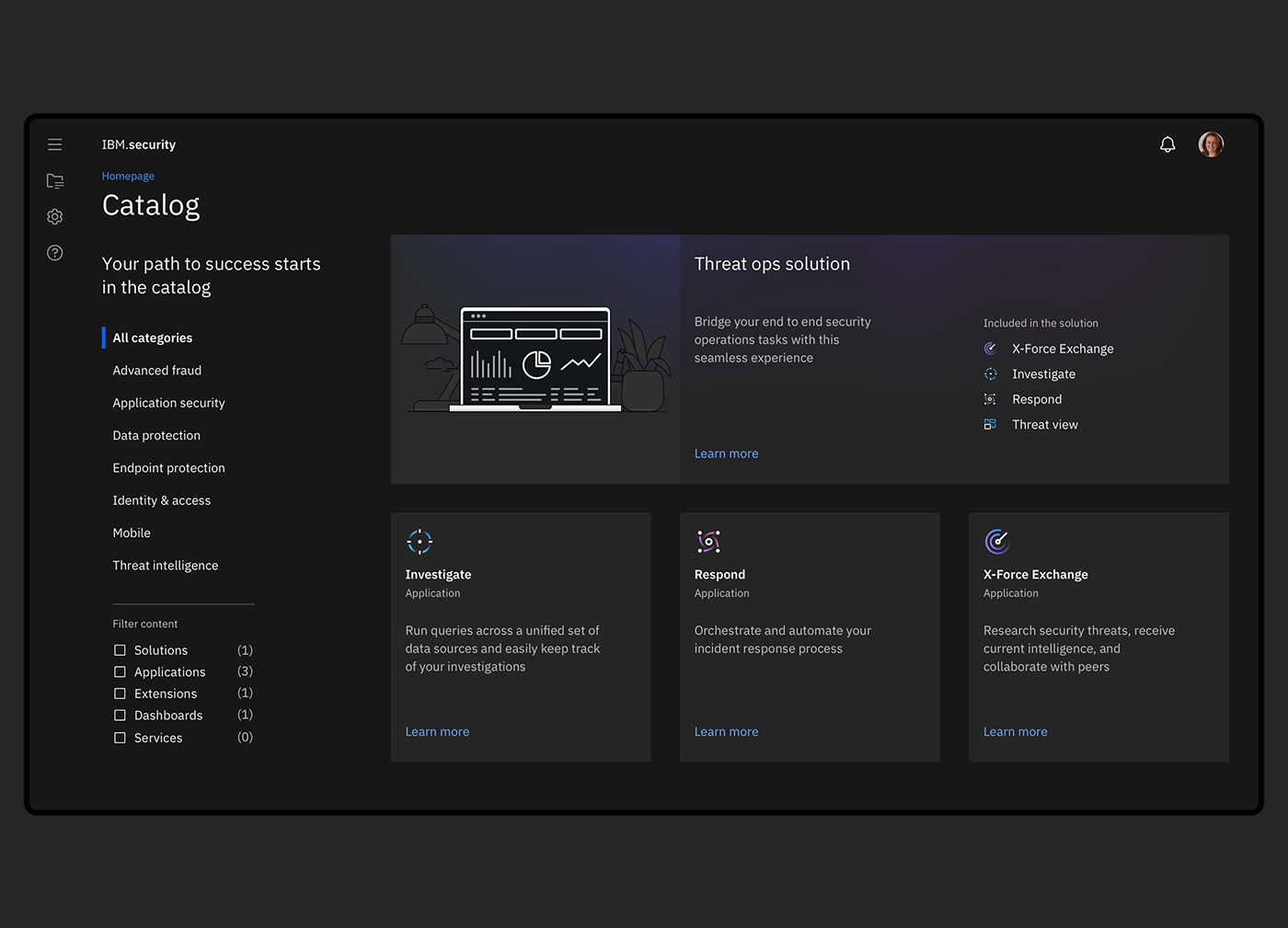Tick the Dashboards filter checkbox
The height and width of the screenshot is (928, 1288).
pos(120,716)
